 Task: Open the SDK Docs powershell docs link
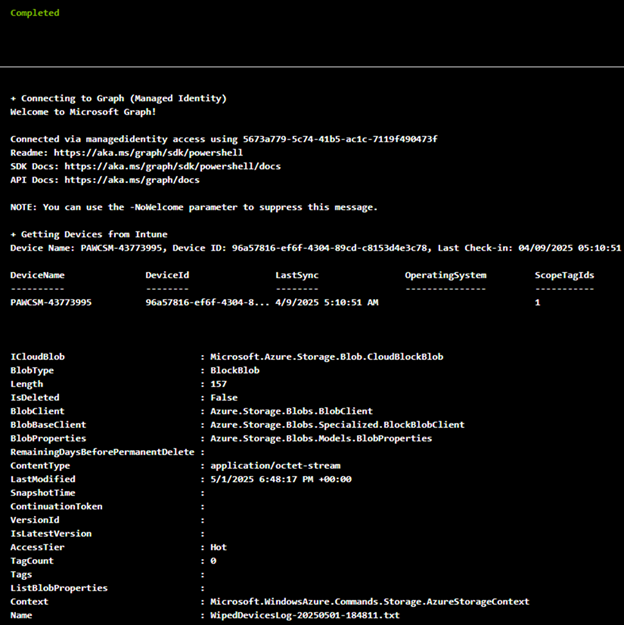coord(173,166)
